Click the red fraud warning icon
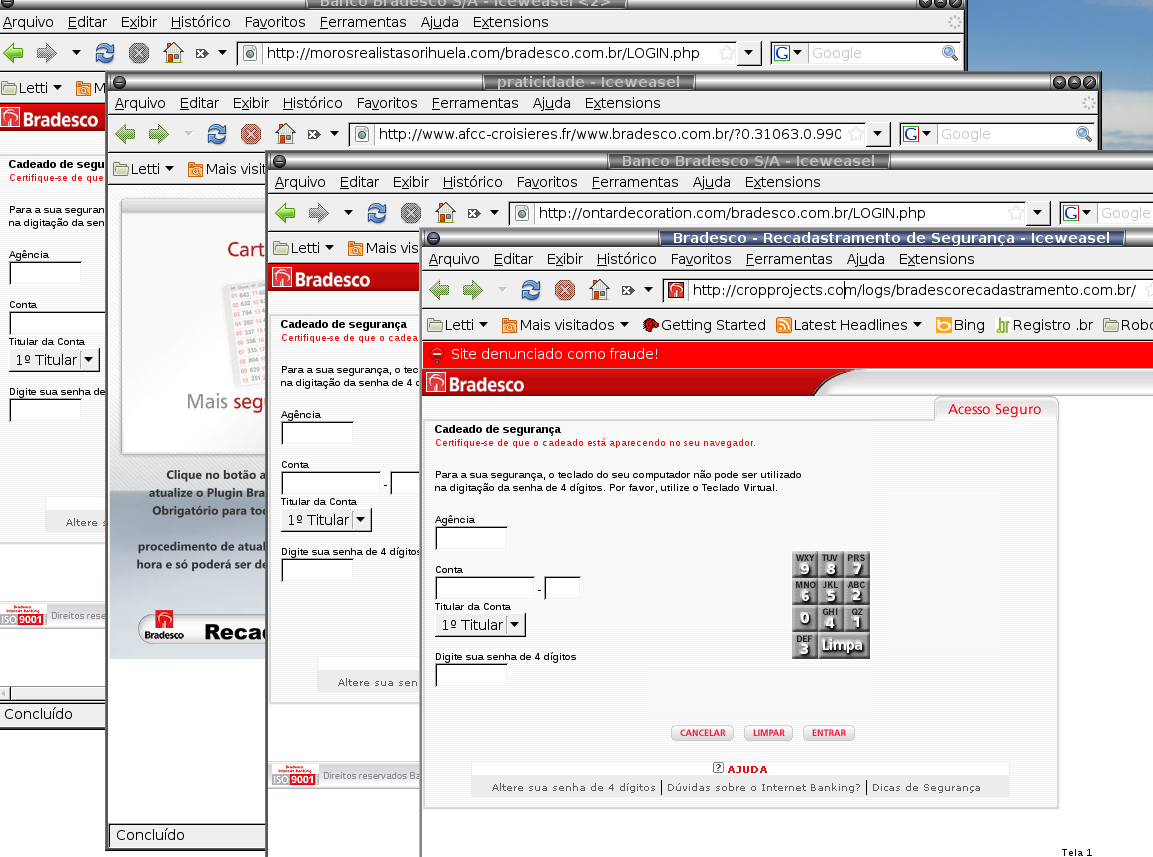 (437, 355)
